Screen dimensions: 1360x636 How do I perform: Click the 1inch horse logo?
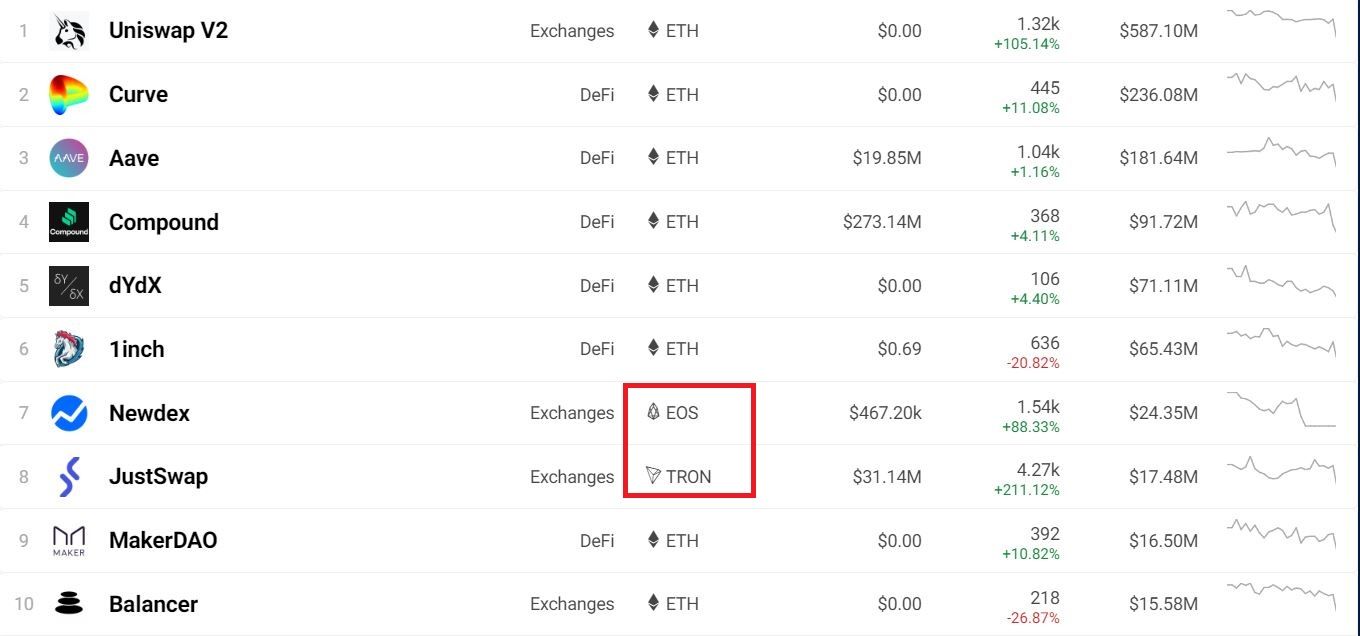click(x=69, y=349)
